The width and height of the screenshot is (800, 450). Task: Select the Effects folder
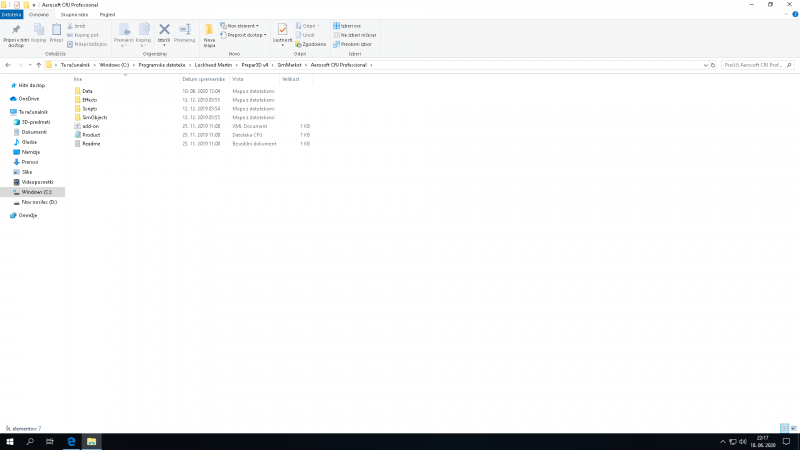89,100
